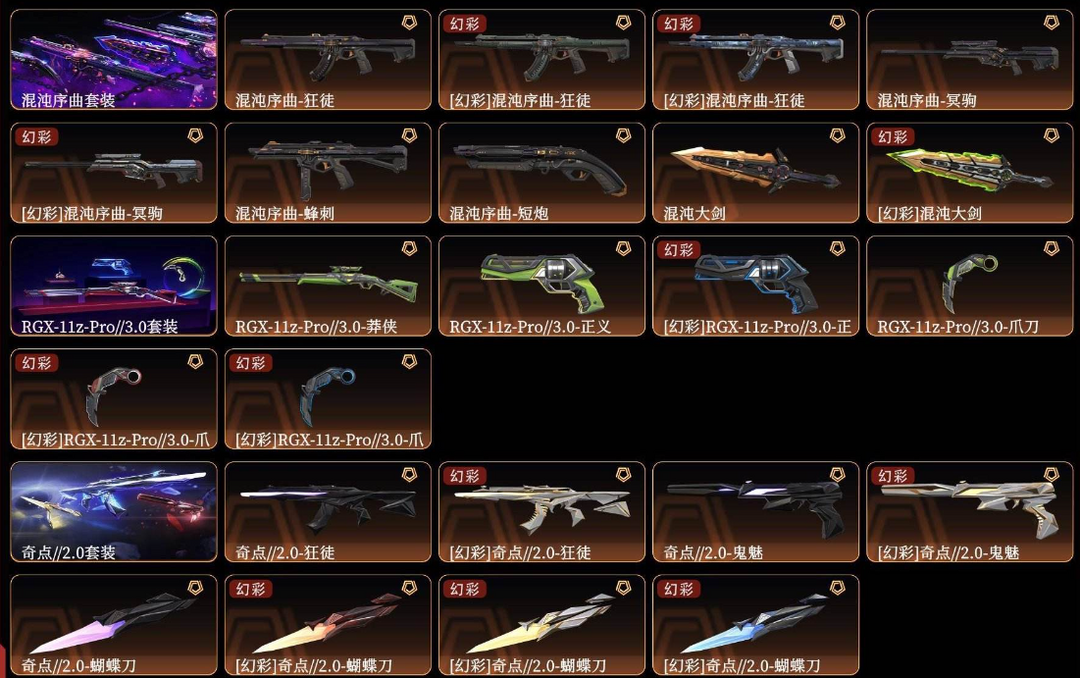Open the 混沌序曲套装 bundle card
This screenshot has width=1080, height=678.
click(114, 60)
